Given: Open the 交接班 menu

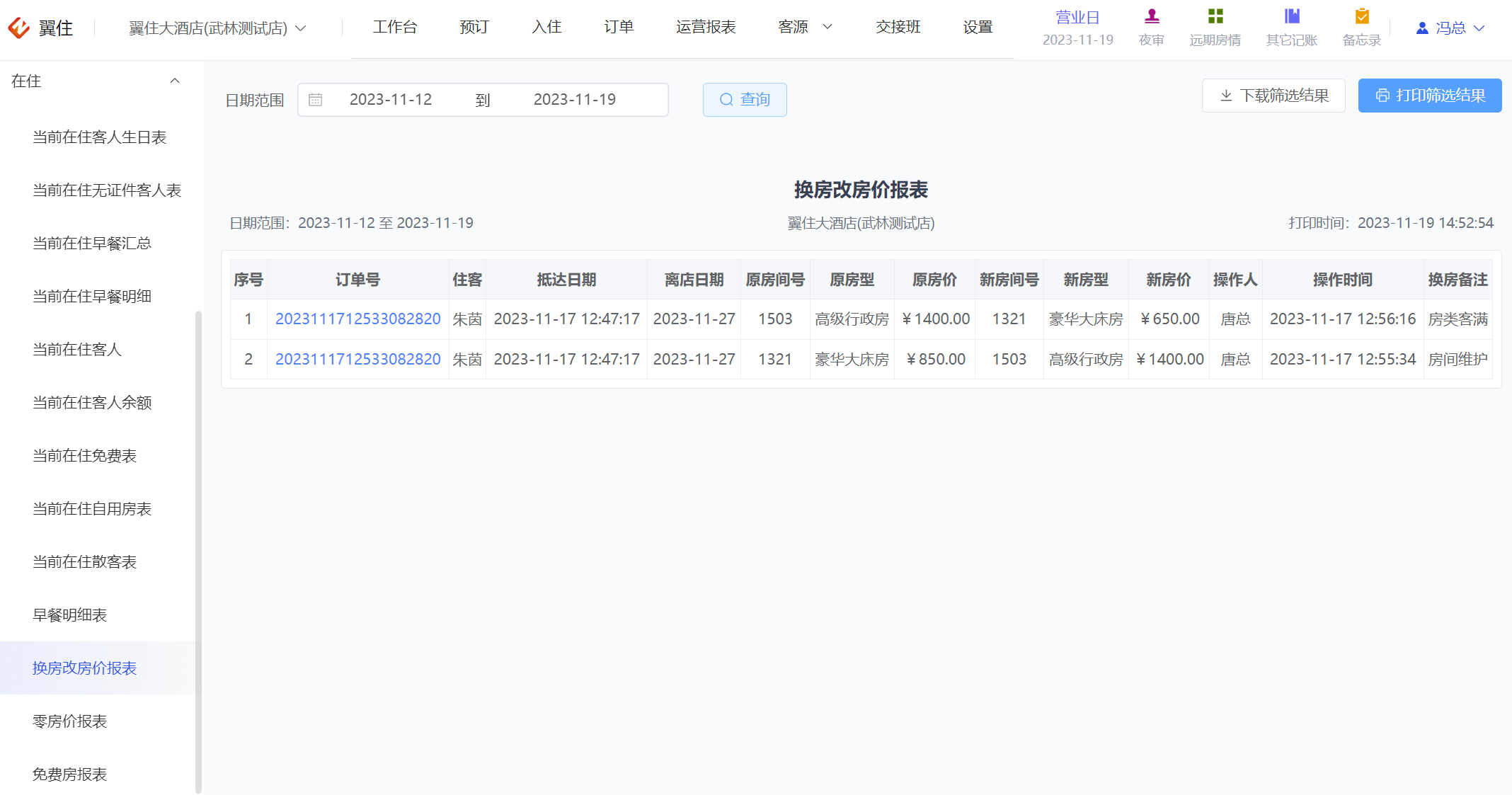Looking at the screenshot, I should 898,27.
